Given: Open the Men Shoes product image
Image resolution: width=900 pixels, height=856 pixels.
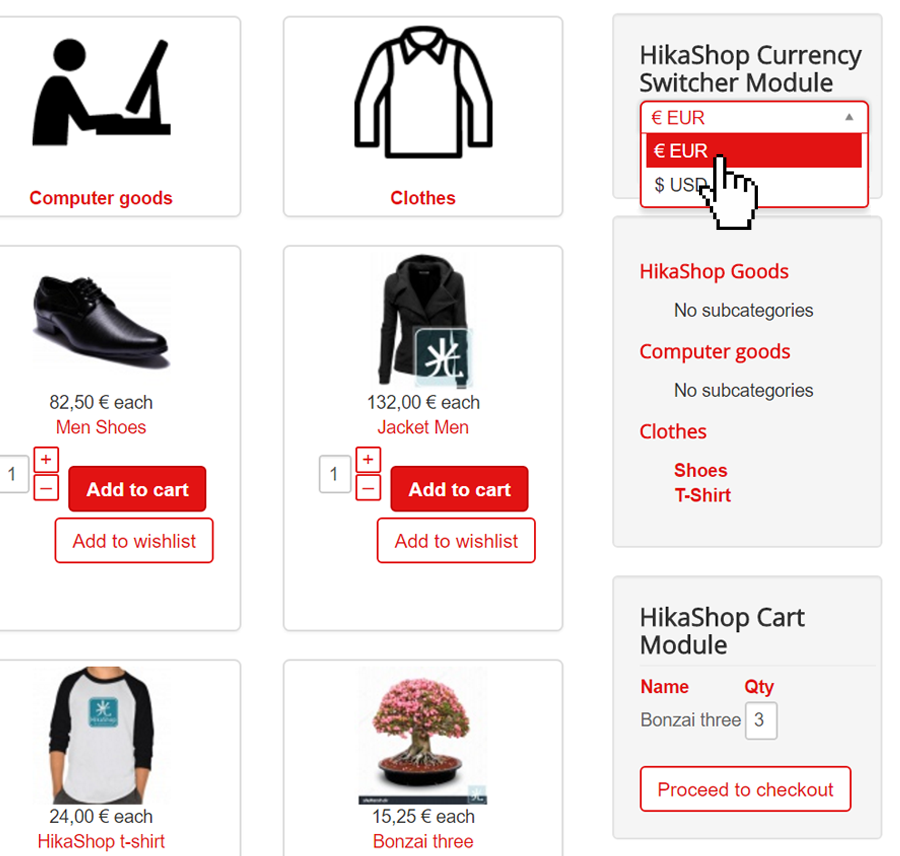Looking at the screenshot, I should (x=101, y=320).
